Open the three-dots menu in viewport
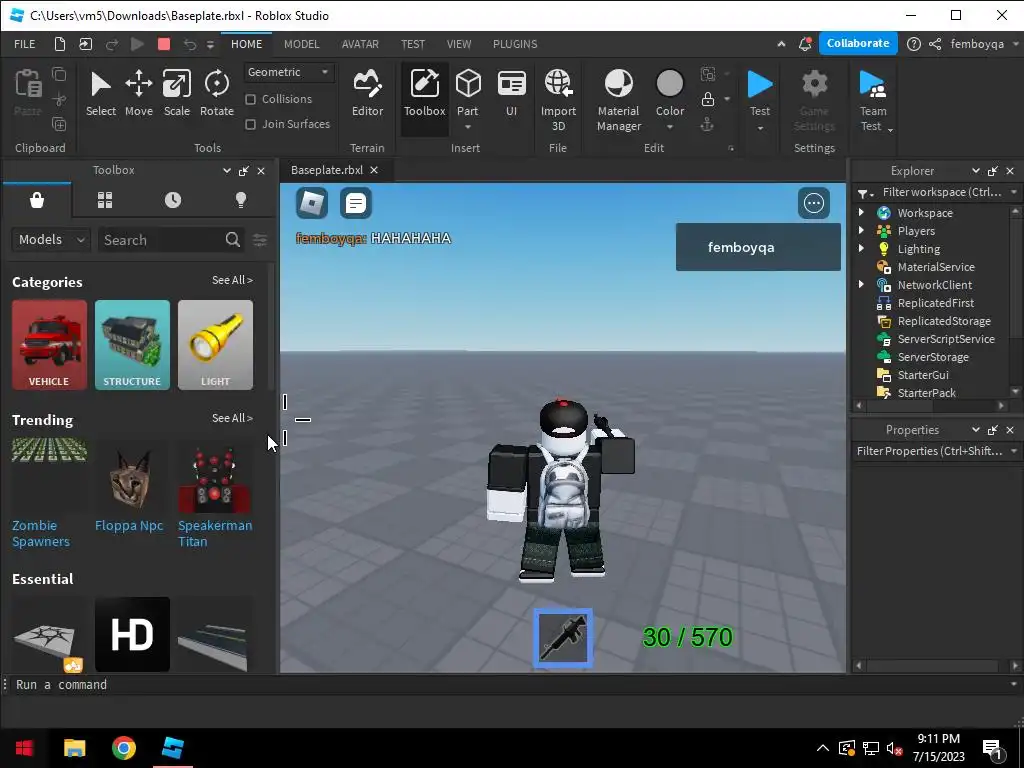Viewport: 1024px width, 768px height. [x=814, y=203]
